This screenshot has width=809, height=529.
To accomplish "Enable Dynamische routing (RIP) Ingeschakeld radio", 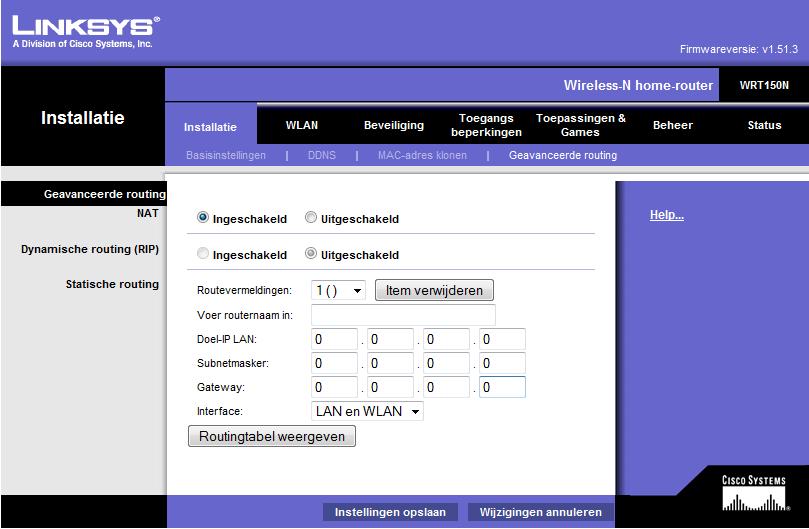I will click(x=203, y=253).
